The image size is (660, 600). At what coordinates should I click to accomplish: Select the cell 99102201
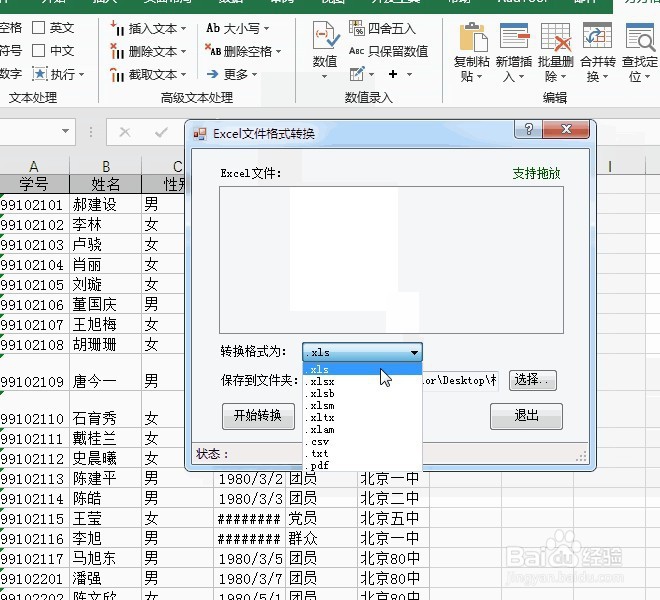point(34,579)
